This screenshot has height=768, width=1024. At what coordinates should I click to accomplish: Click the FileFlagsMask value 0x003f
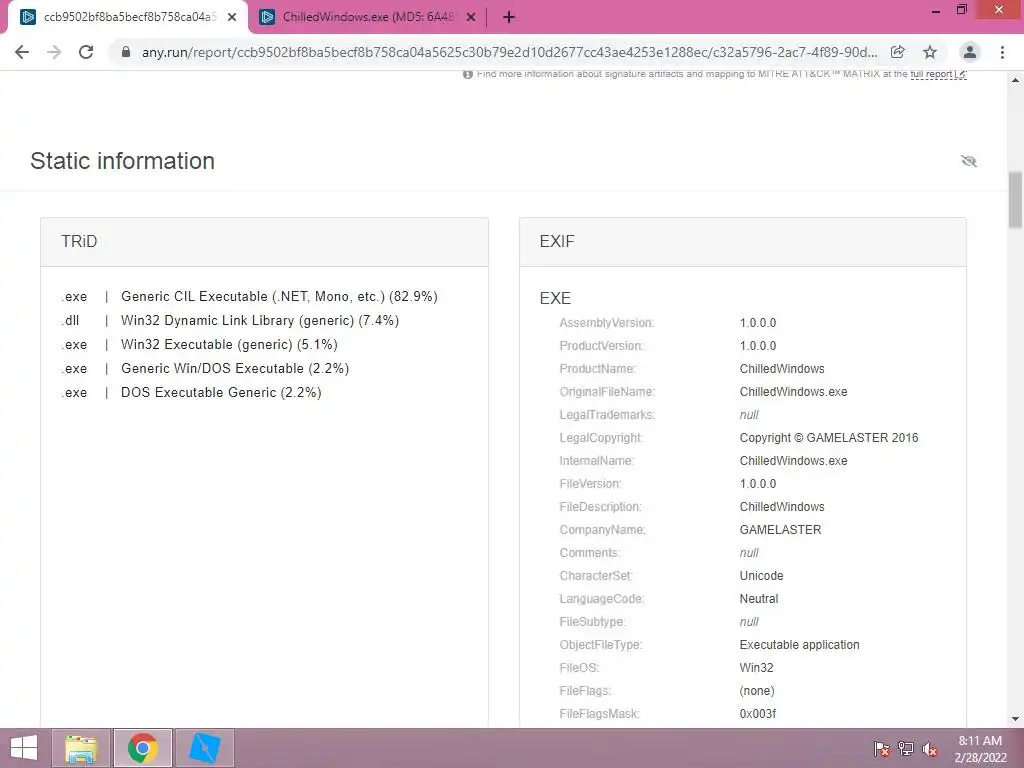(x=758, y=714)
